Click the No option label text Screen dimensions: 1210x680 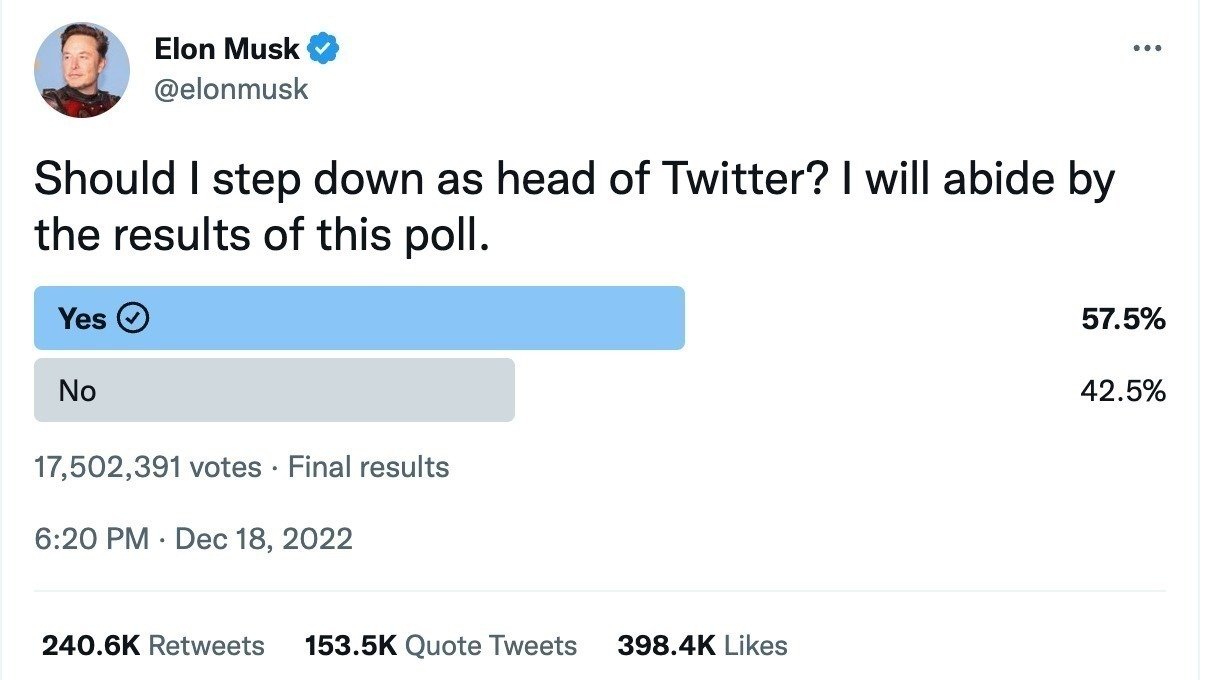77,391
